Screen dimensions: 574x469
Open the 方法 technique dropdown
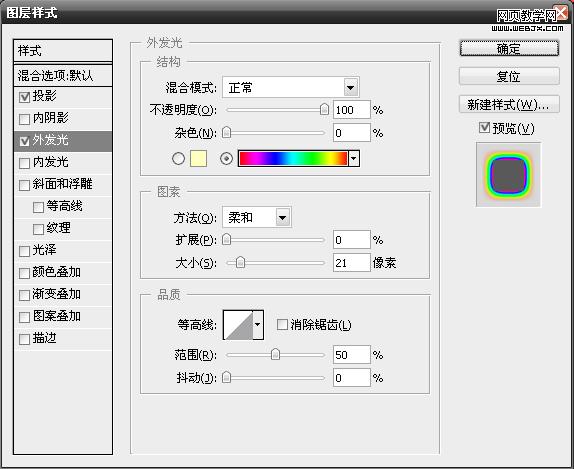[257, 217]
